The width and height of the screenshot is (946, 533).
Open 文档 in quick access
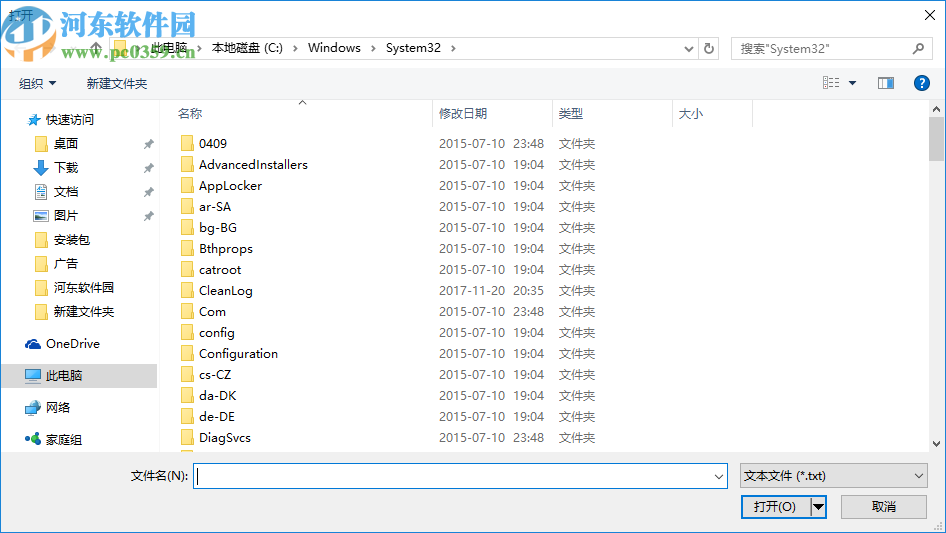point(66,192)
